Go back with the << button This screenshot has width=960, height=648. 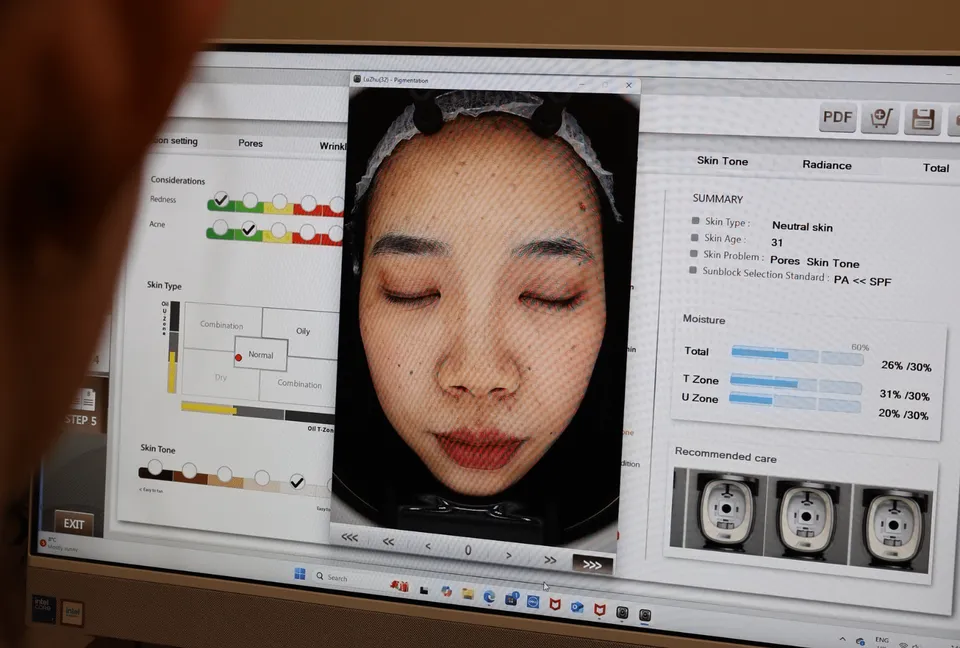(388, 541)
